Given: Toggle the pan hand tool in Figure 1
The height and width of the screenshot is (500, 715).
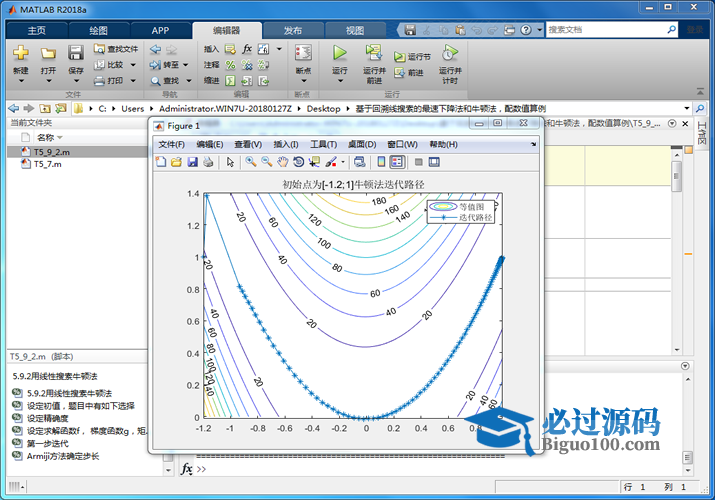Looking at the screenshot, I should tap(283, 162).
